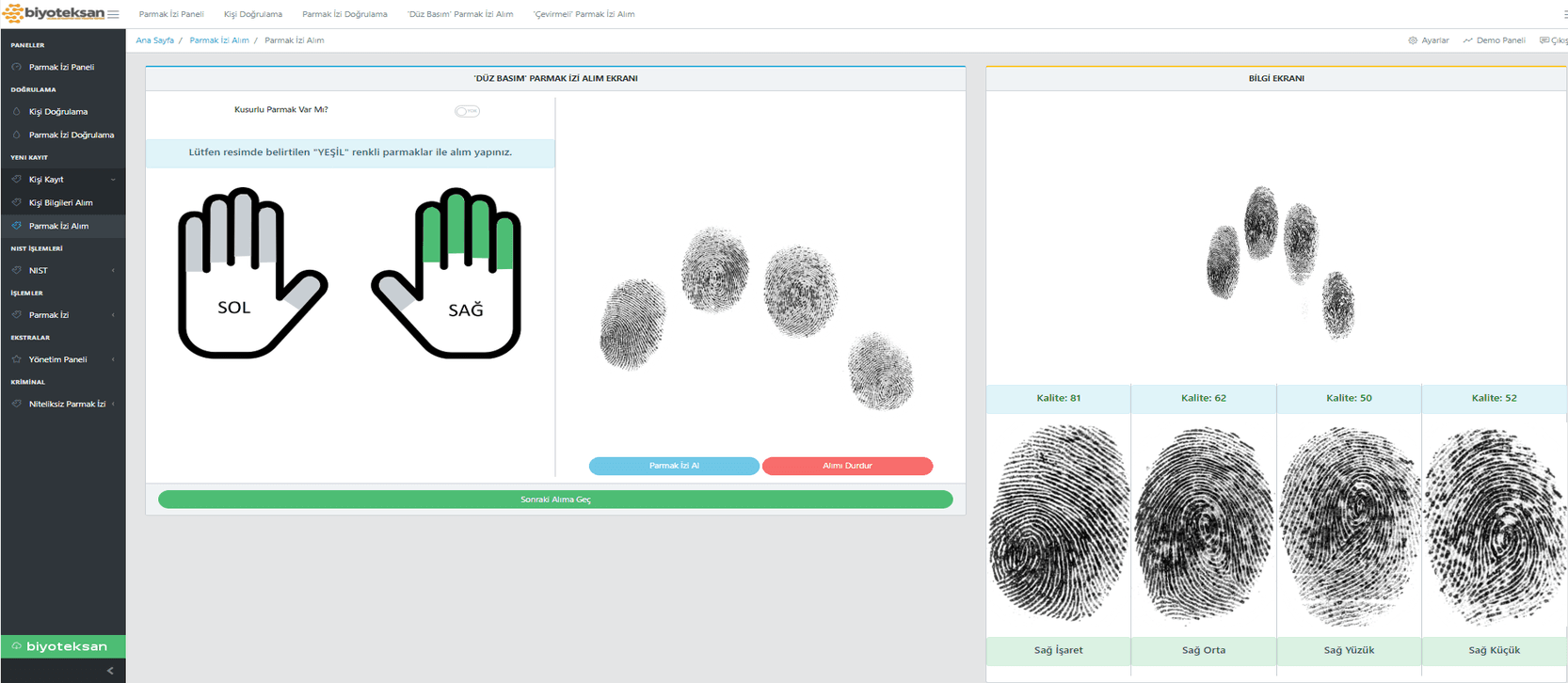Click the Sağ Orta finger name label
1568x683 pixels.
(x=1204, y=650)
